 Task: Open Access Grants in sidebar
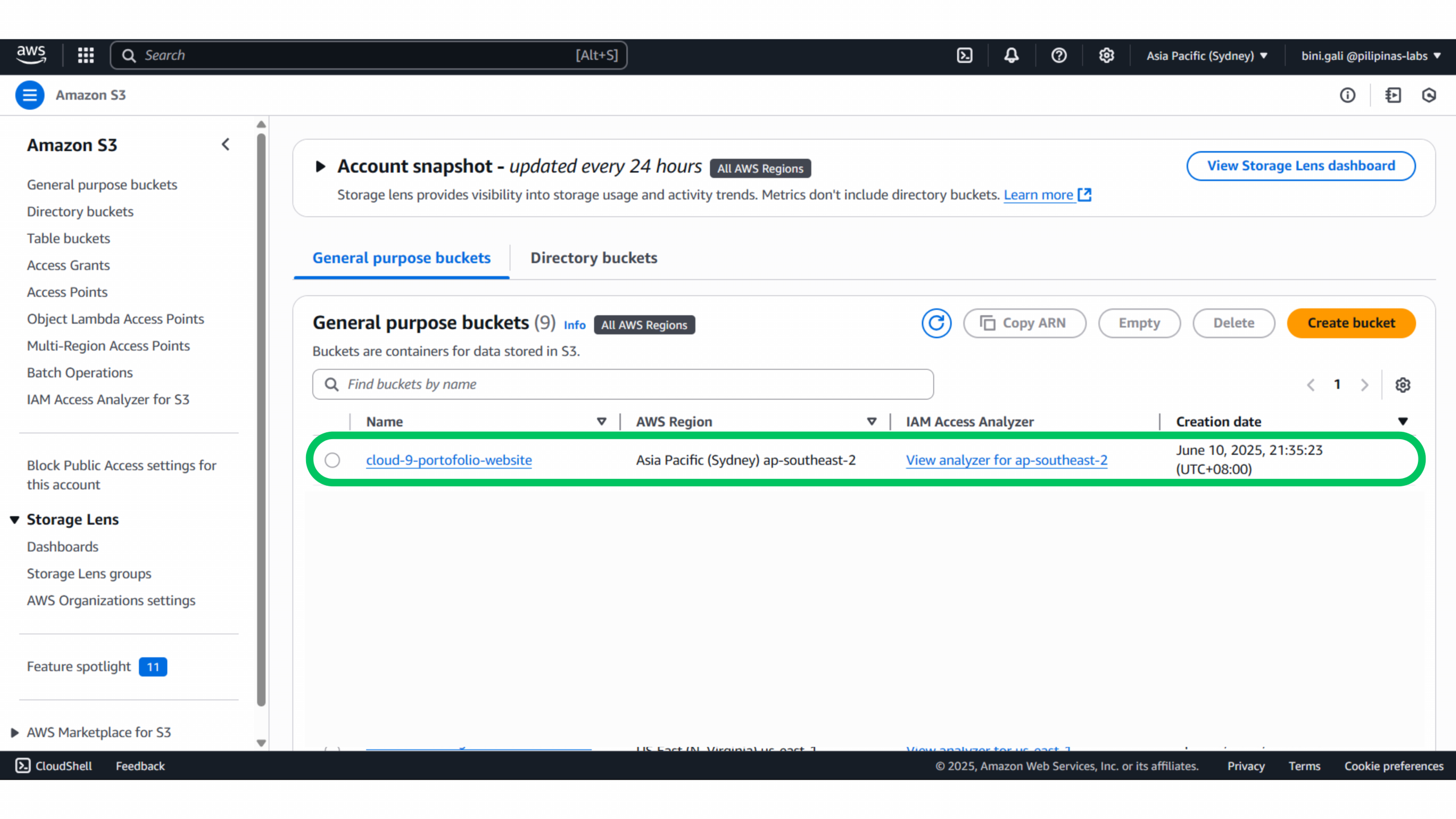(68, 266)
